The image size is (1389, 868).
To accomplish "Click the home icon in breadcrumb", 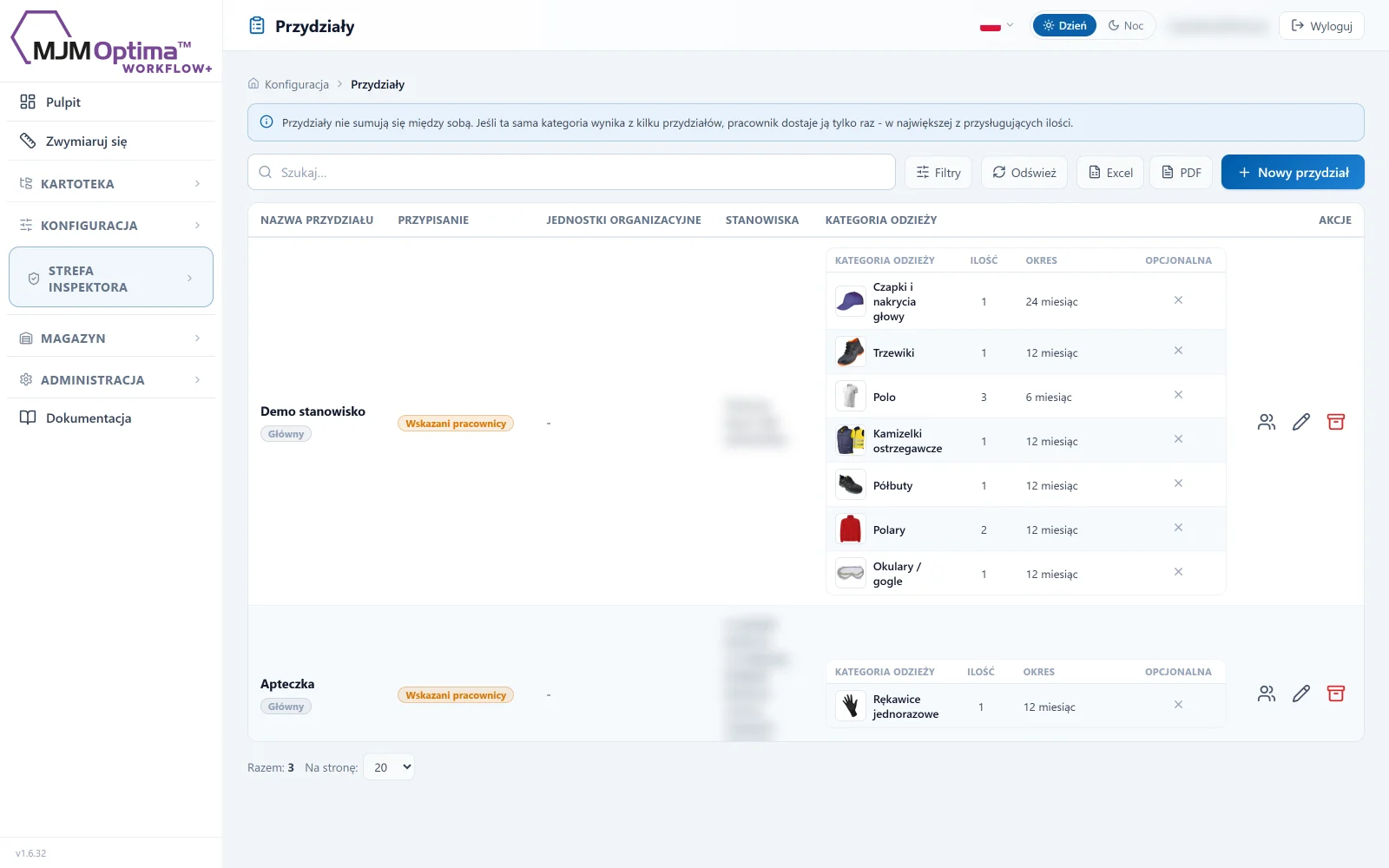I will [253, 84].
